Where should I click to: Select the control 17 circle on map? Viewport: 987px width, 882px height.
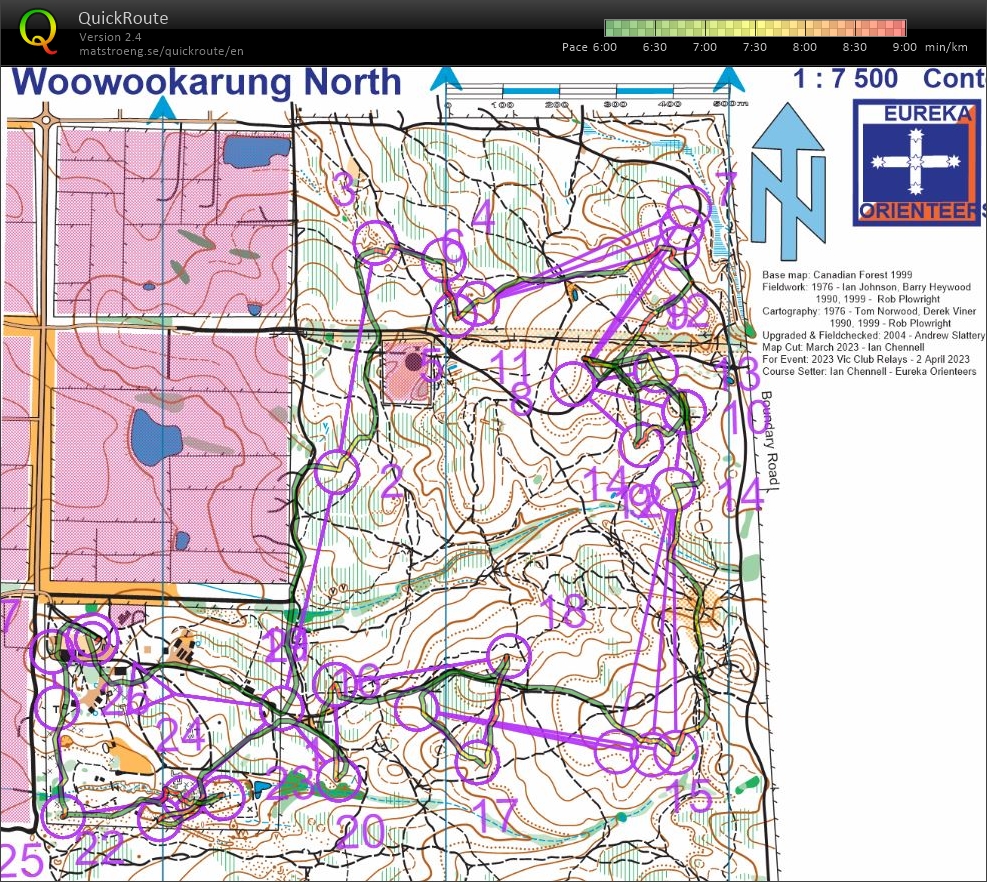(476, 763)
